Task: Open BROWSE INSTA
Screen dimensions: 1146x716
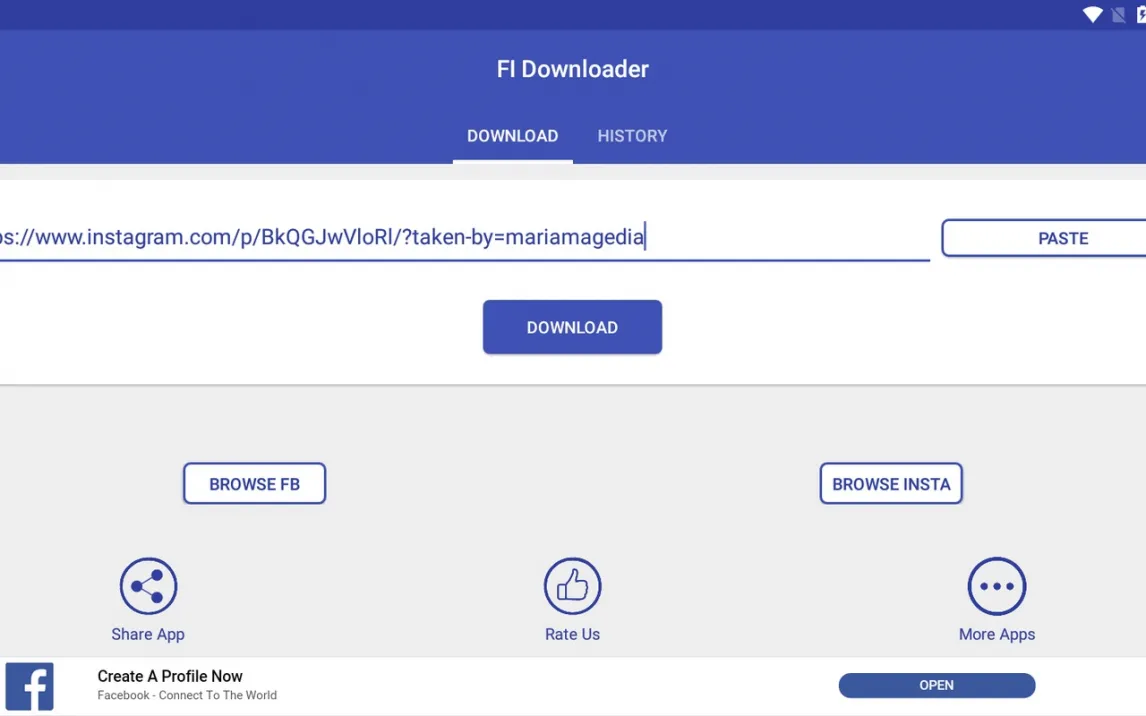Action: click(891, 484)
